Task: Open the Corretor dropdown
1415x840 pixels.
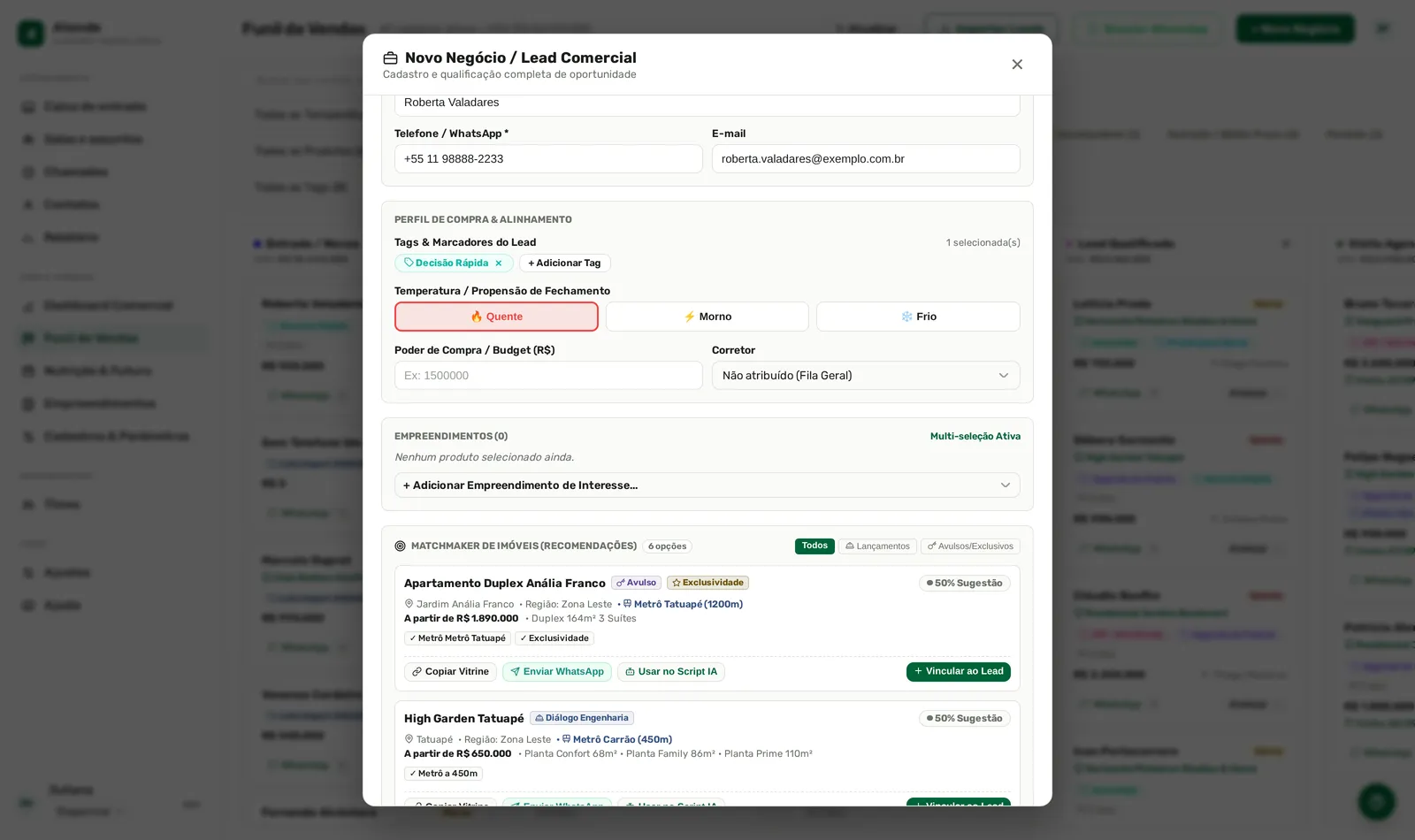Action: tap(866, 376)
